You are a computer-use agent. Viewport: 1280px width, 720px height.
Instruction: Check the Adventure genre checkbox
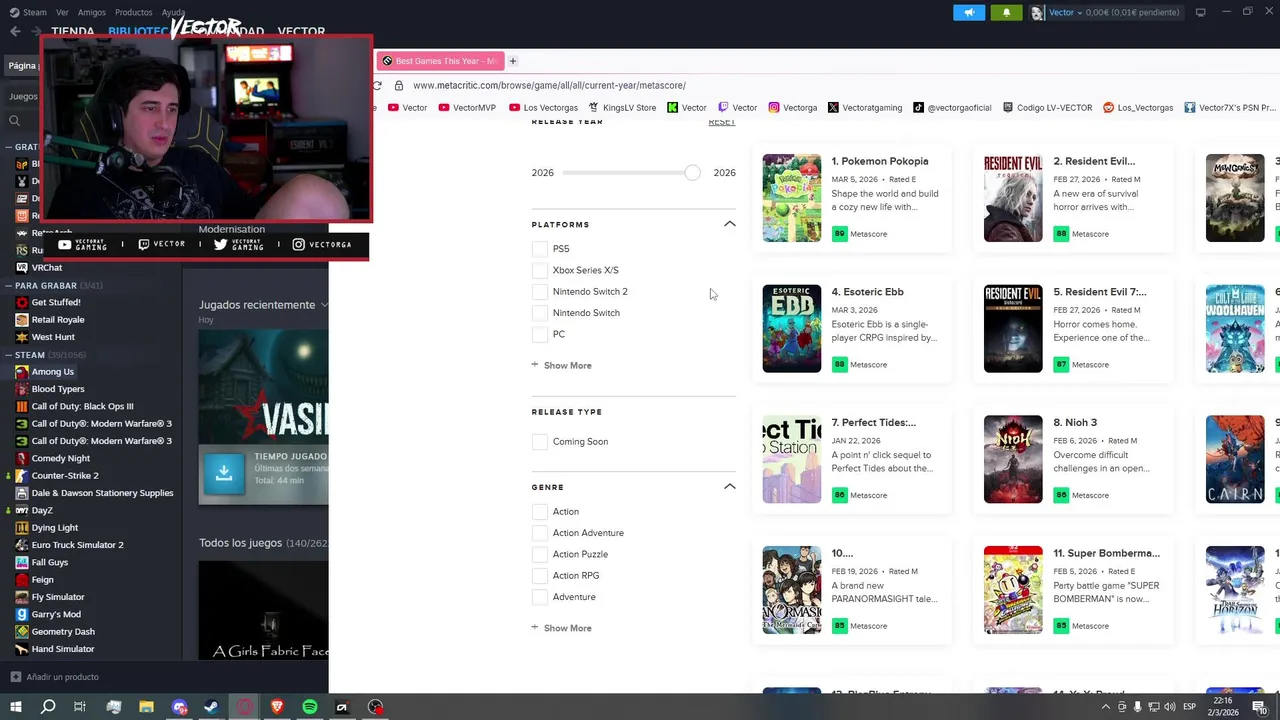[540, 597]
